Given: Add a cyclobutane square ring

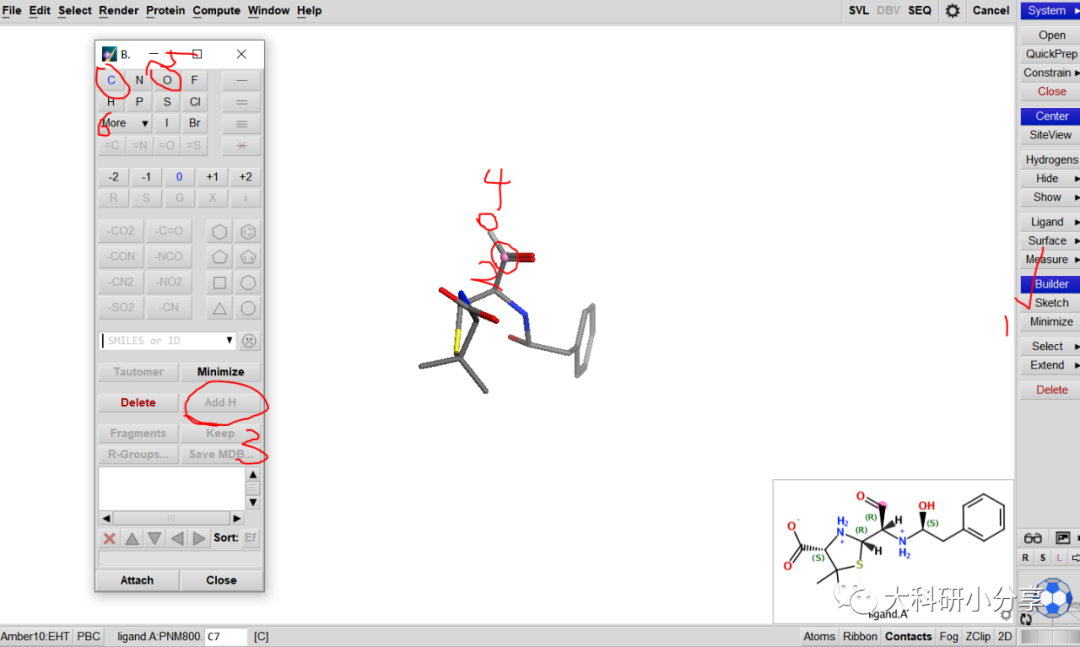Looking at the screenshot, I should [x=219, y=283].
